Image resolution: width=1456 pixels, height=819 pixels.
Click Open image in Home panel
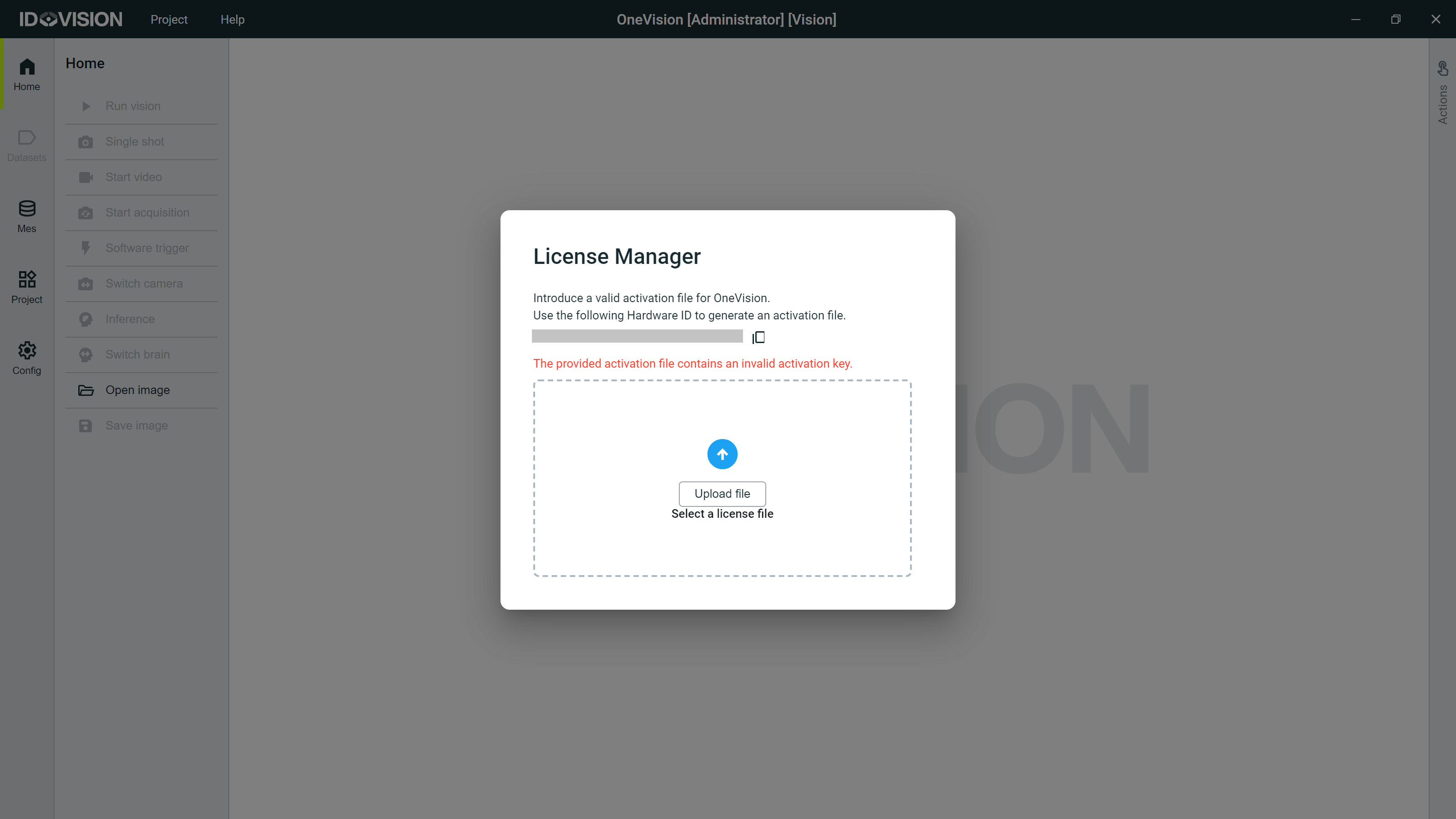137,390
